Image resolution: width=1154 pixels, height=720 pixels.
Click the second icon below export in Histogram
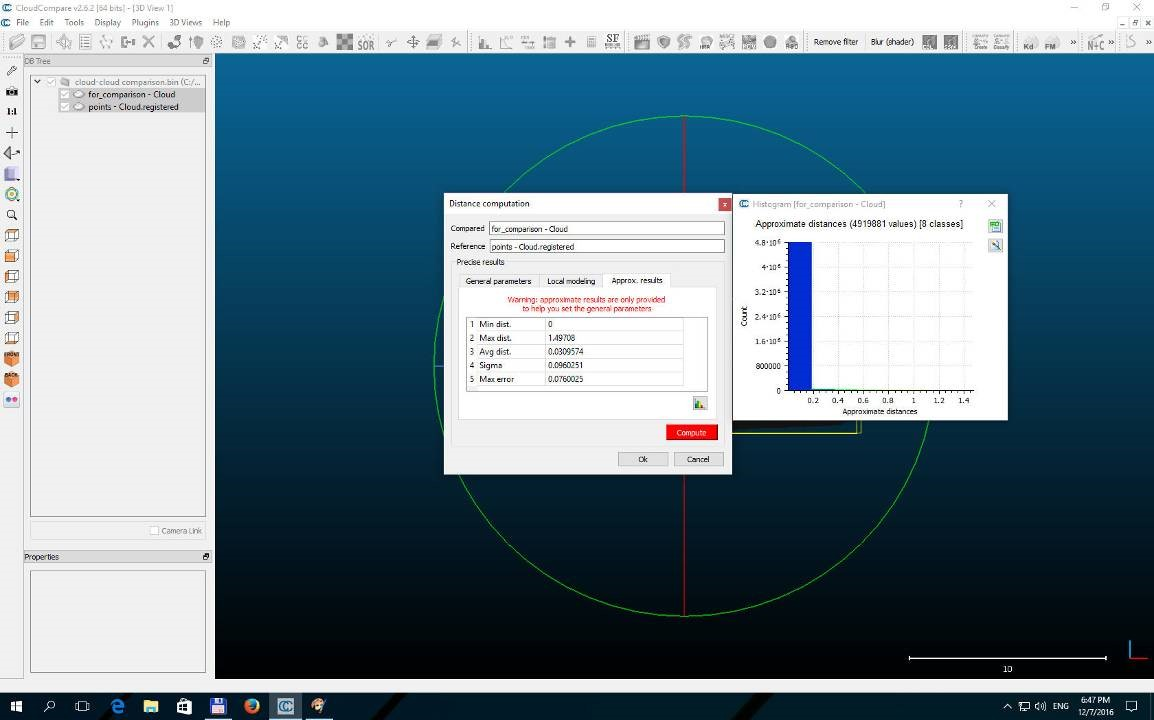click(995, 245)
